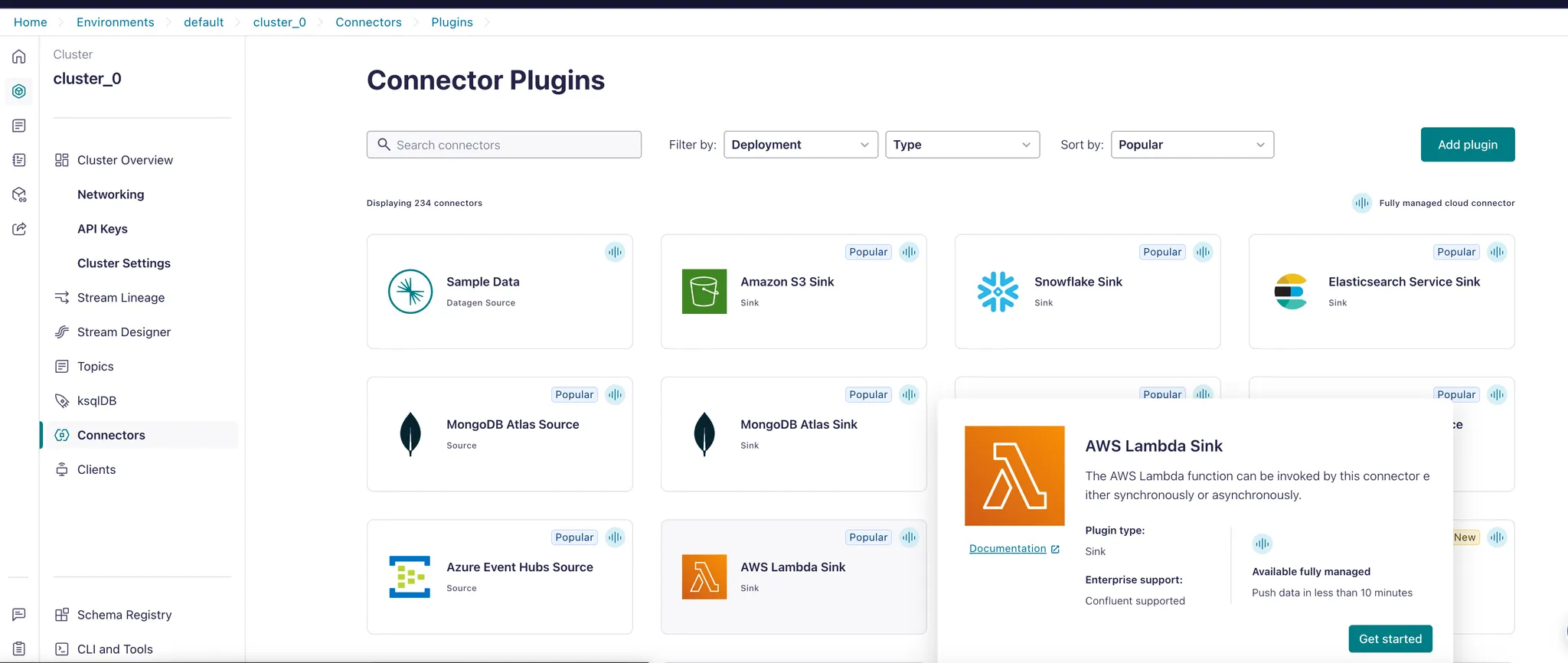Select the Cluster Overview sidebar icon
The width and height of the screenshot is (1568, 663).
point(62,160)
